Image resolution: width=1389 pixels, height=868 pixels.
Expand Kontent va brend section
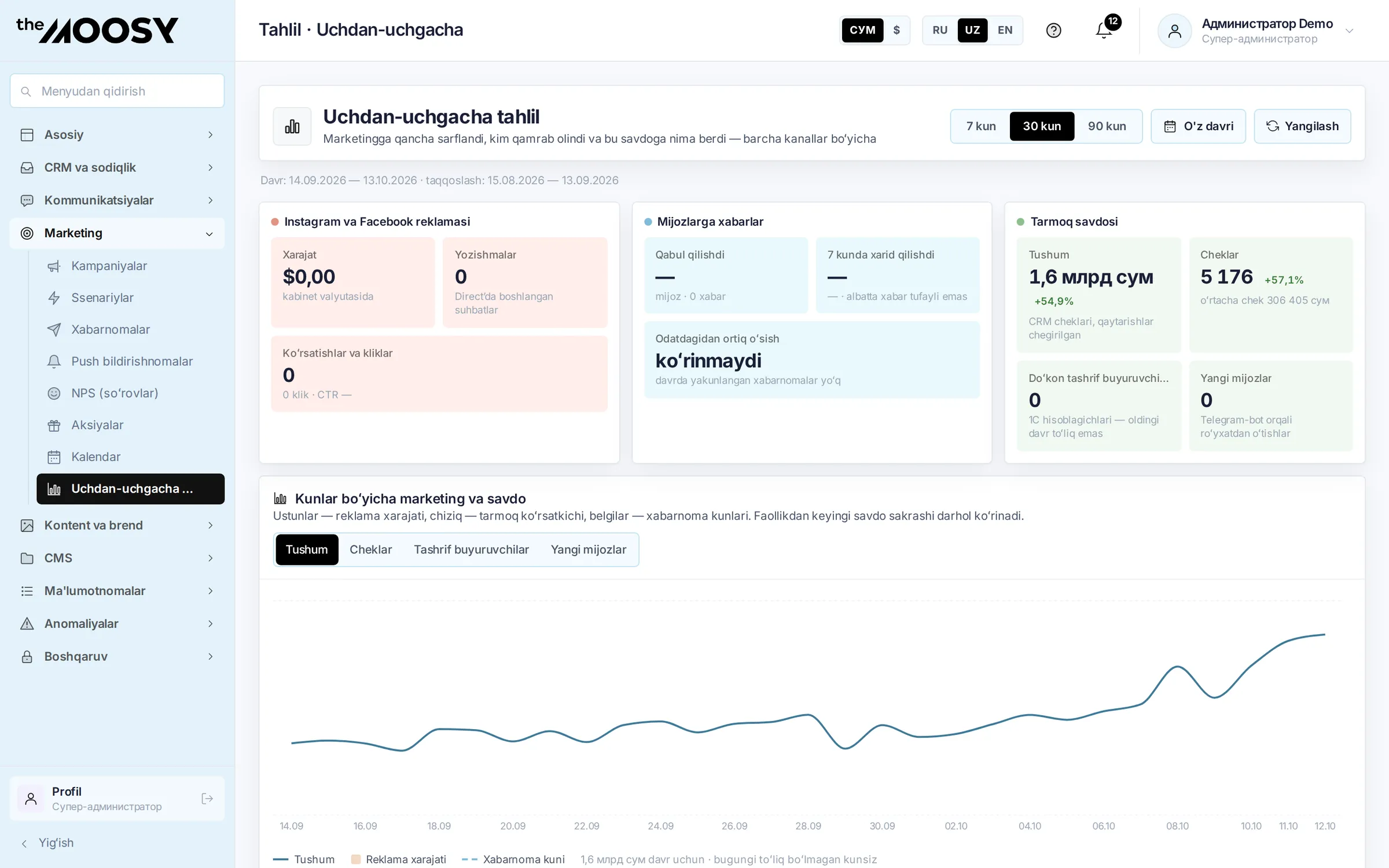click(x=117, y=525)
